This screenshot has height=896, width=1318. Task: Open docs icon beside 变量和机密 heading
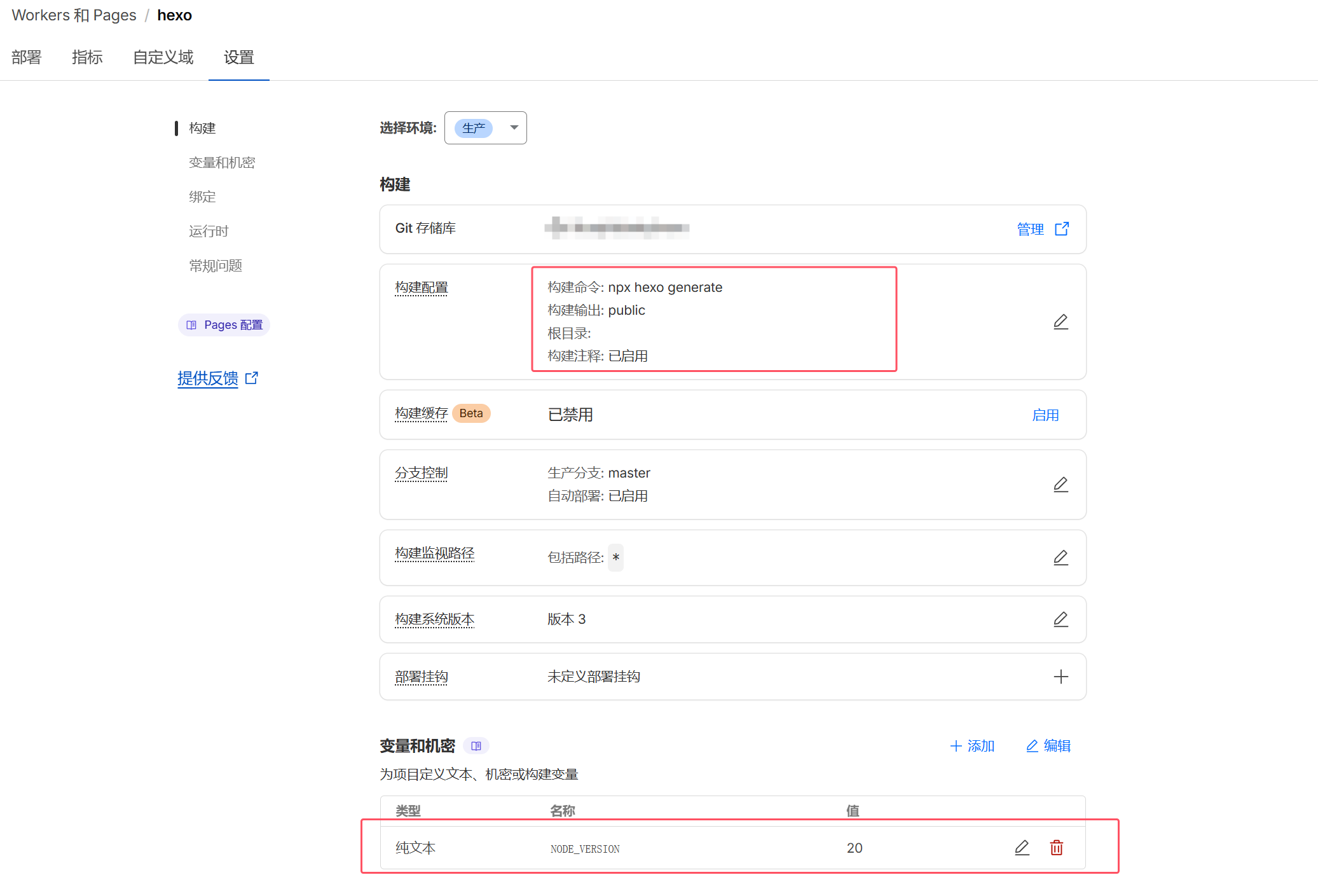tap(476, 746)
